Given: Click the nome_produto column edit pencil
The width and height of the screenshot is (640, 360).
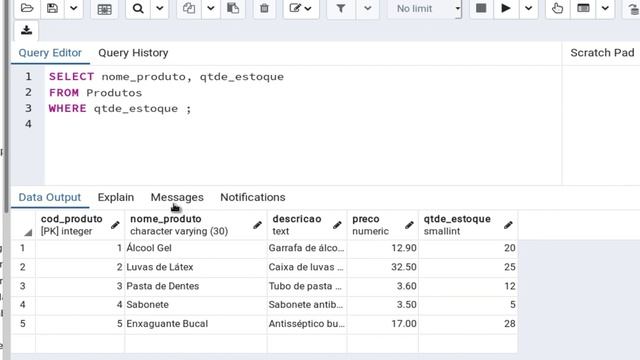Looking at the screenshot, I should click(x=257, y=225).
